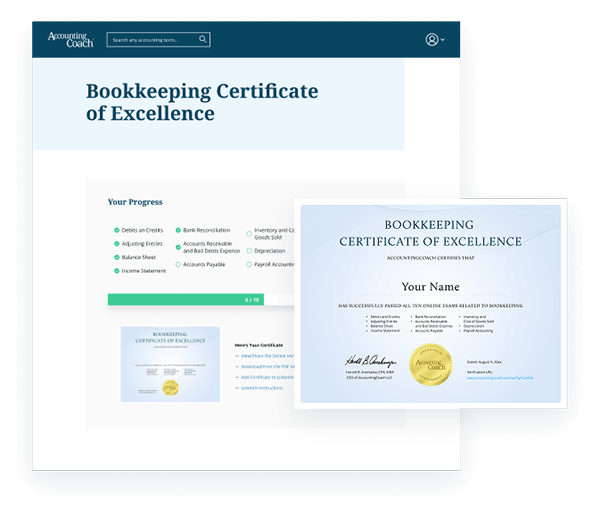Click the empty Depreciation circle
600x514 pixels.
(249, 251)
